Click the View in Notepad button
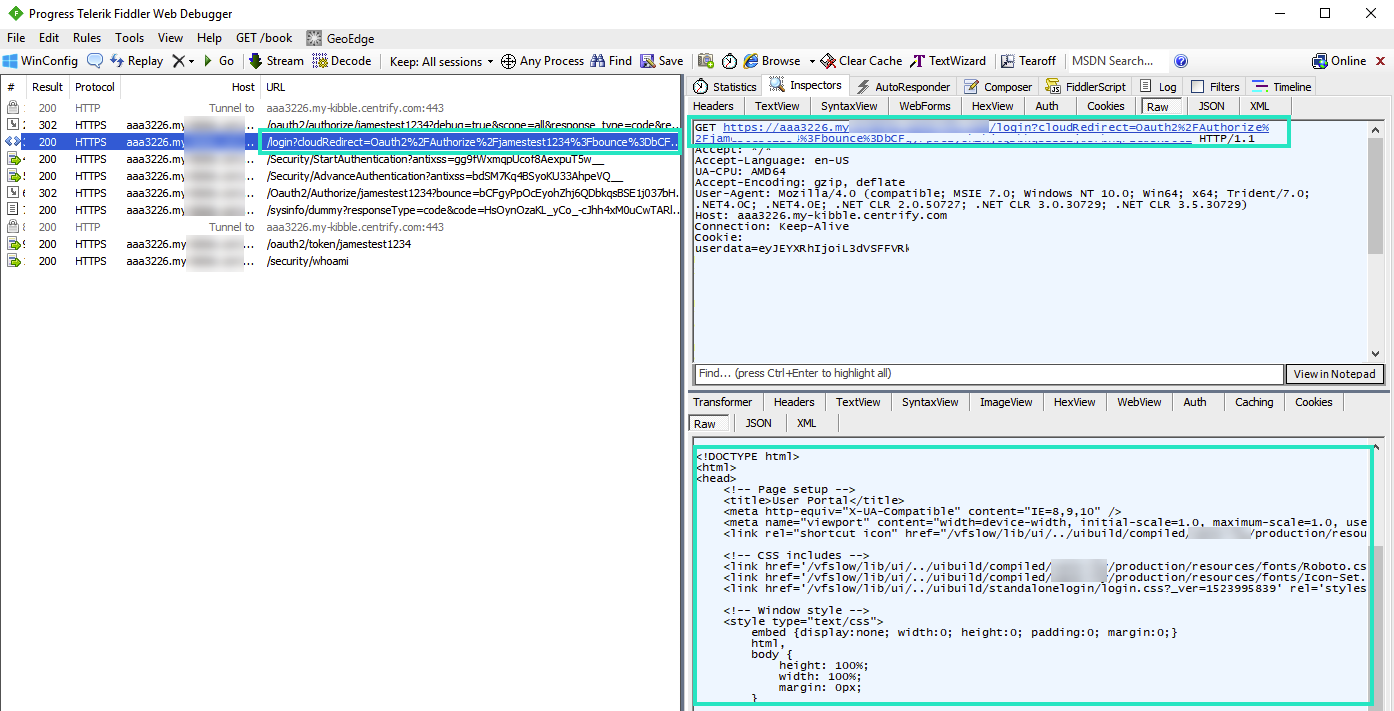 pyautogui.click(x=1334, y=374)
